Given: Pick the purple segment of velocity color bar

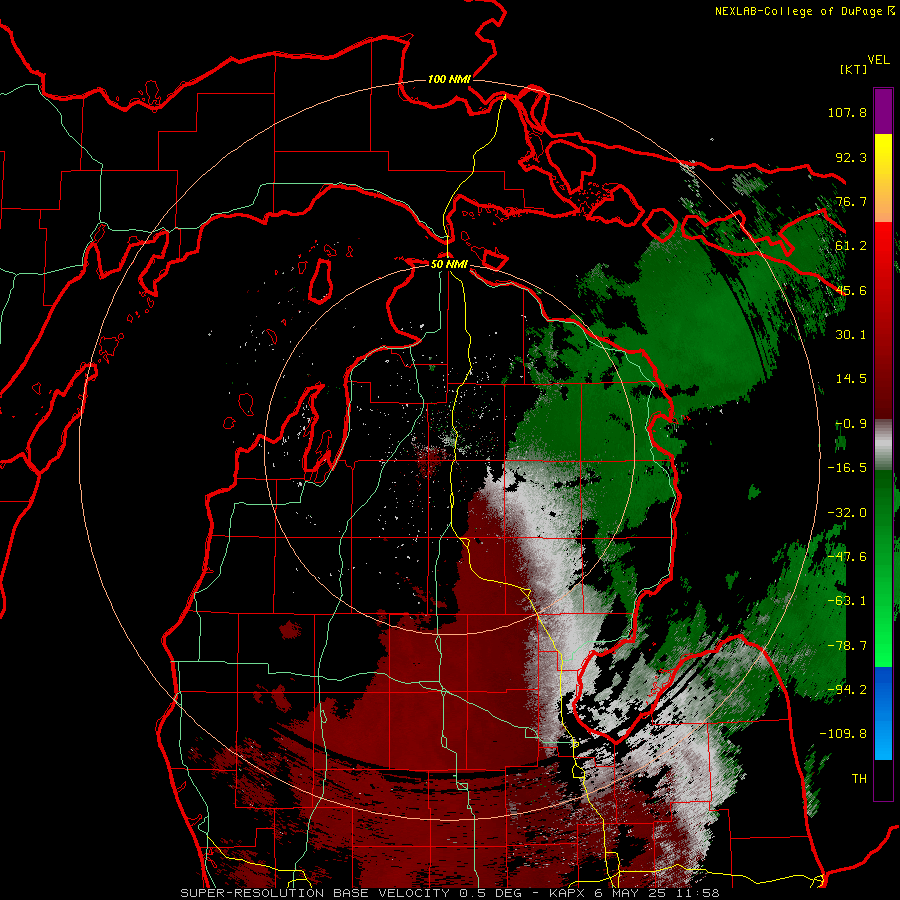Looking at the screenshot, I should (x=883, y=111).
